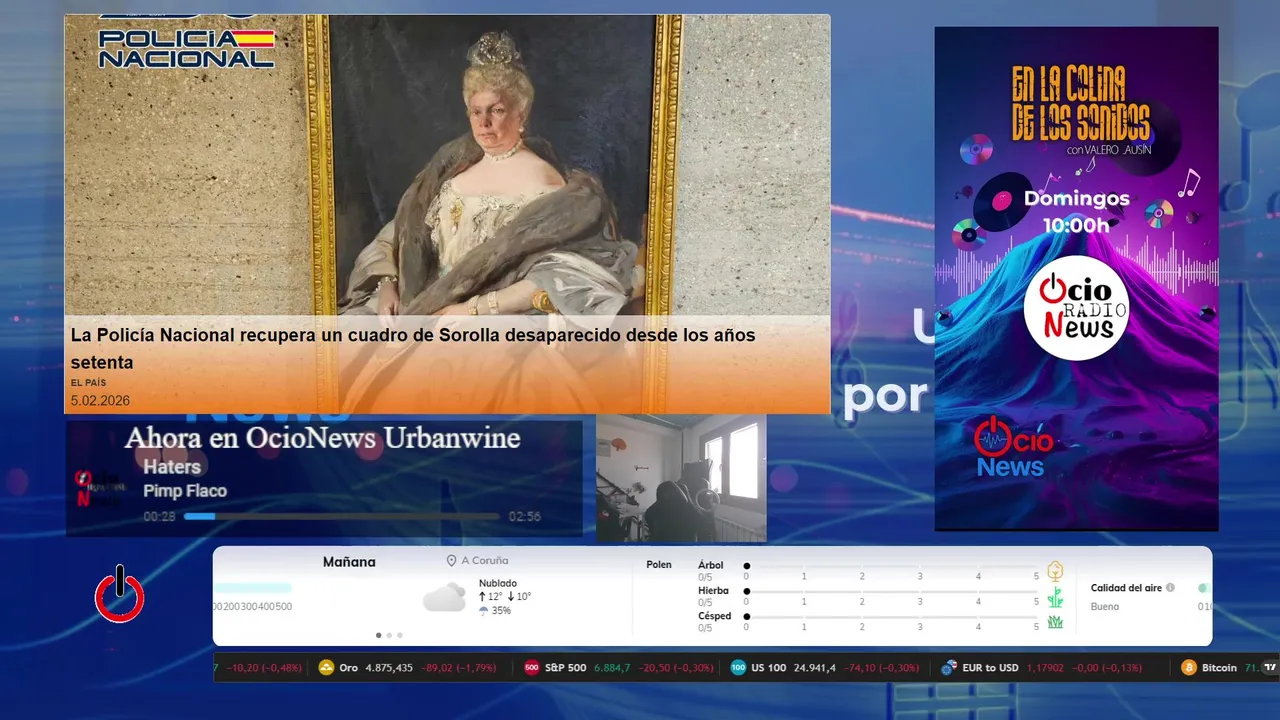Click the news date 5.02.2026
The width and height of the screenshot is (1280, 720).
click(x=100, y=400)
